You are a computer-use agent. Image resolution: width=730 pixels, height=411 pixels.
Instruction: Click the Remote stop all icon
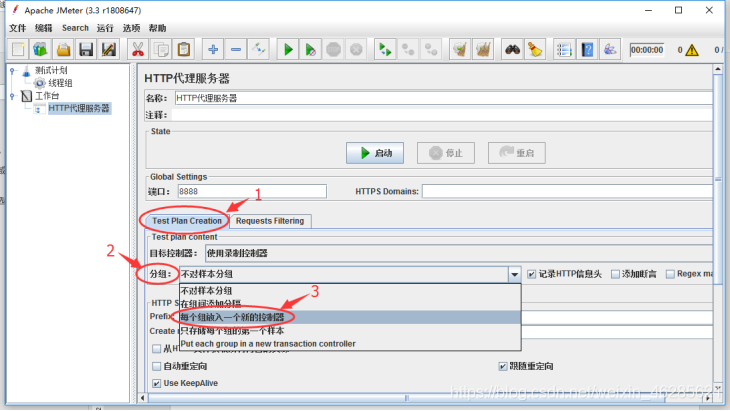(x=408, y=49)
